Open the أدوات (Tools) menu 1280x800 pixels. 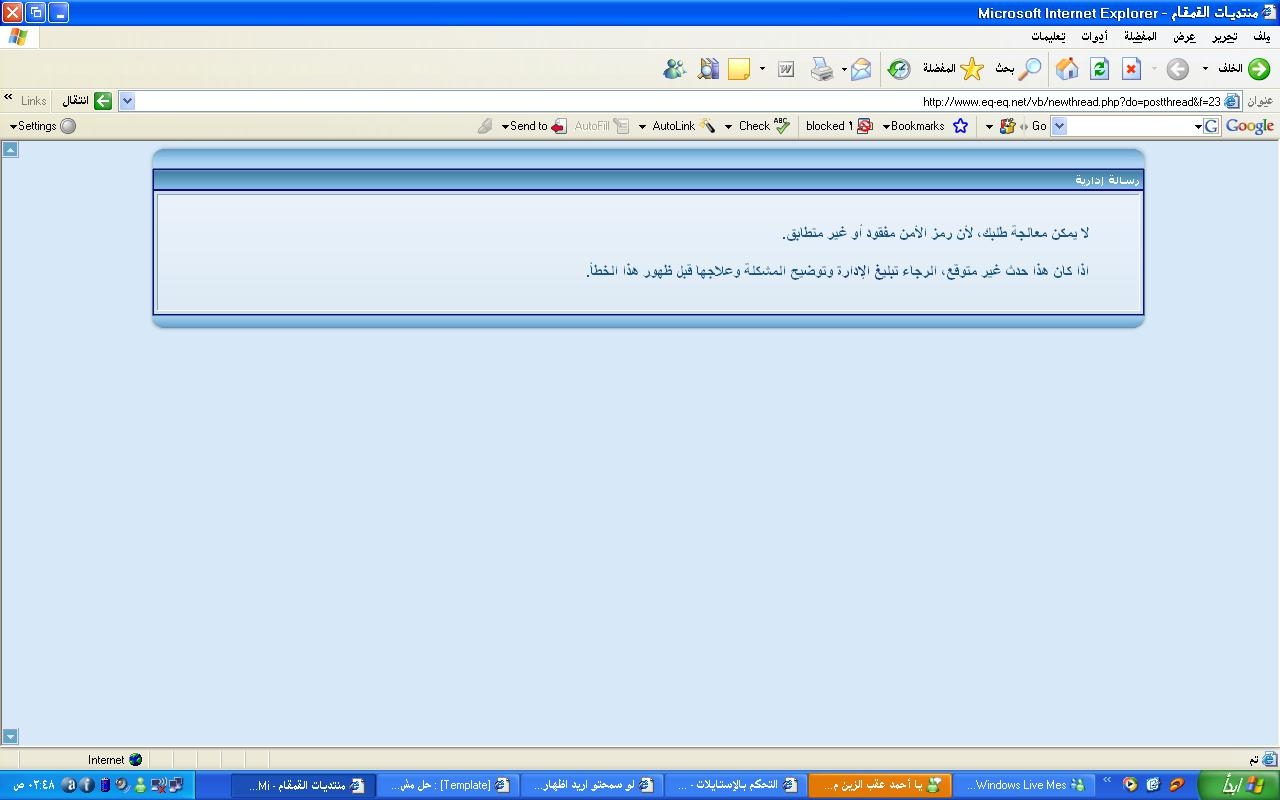coord(1094,37)
